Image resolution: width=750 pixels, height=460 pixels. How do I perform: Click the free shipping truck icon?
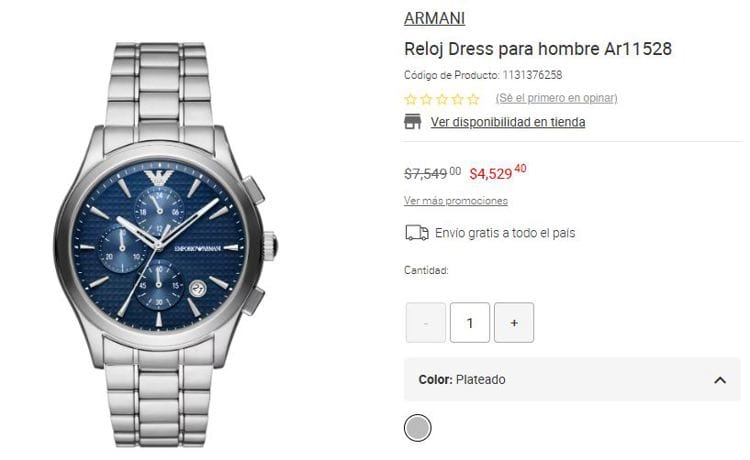(x=417, y=233)
